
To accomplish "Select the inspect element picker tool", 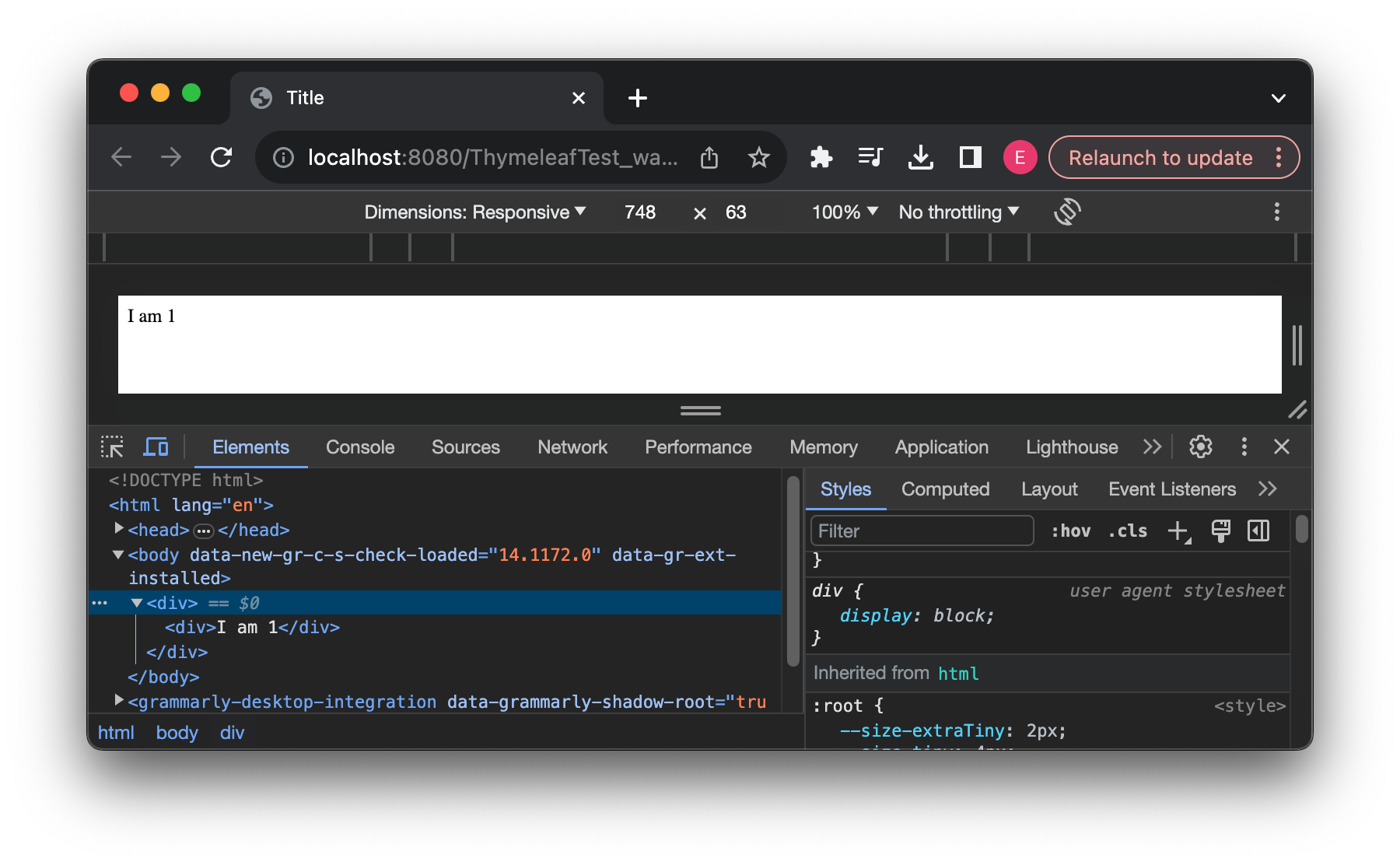I will (112, 447).
